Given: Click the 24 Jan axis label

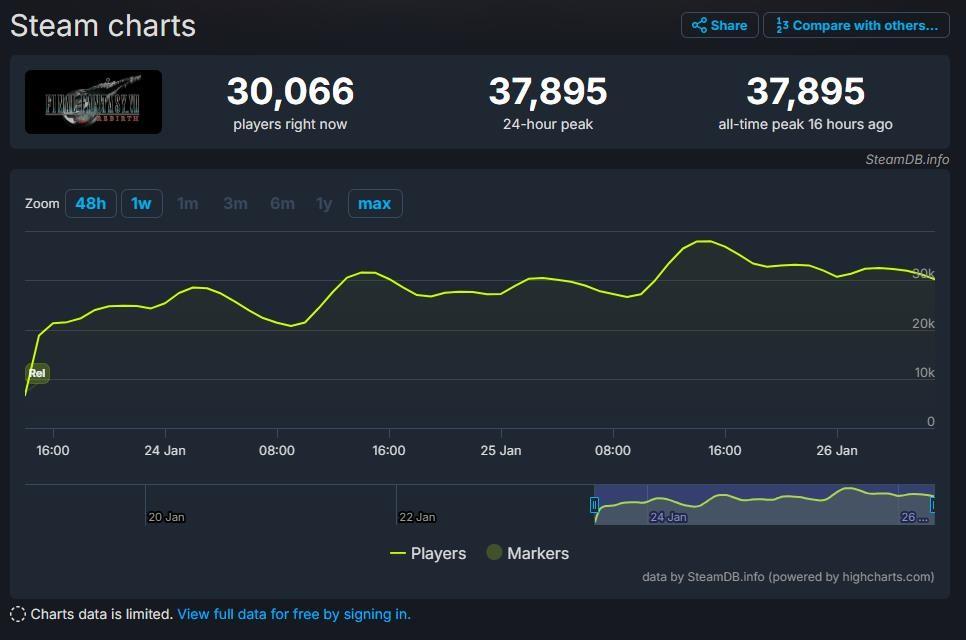Looking at the screenshot, I should pyautogui.click(x=165, y=450).
